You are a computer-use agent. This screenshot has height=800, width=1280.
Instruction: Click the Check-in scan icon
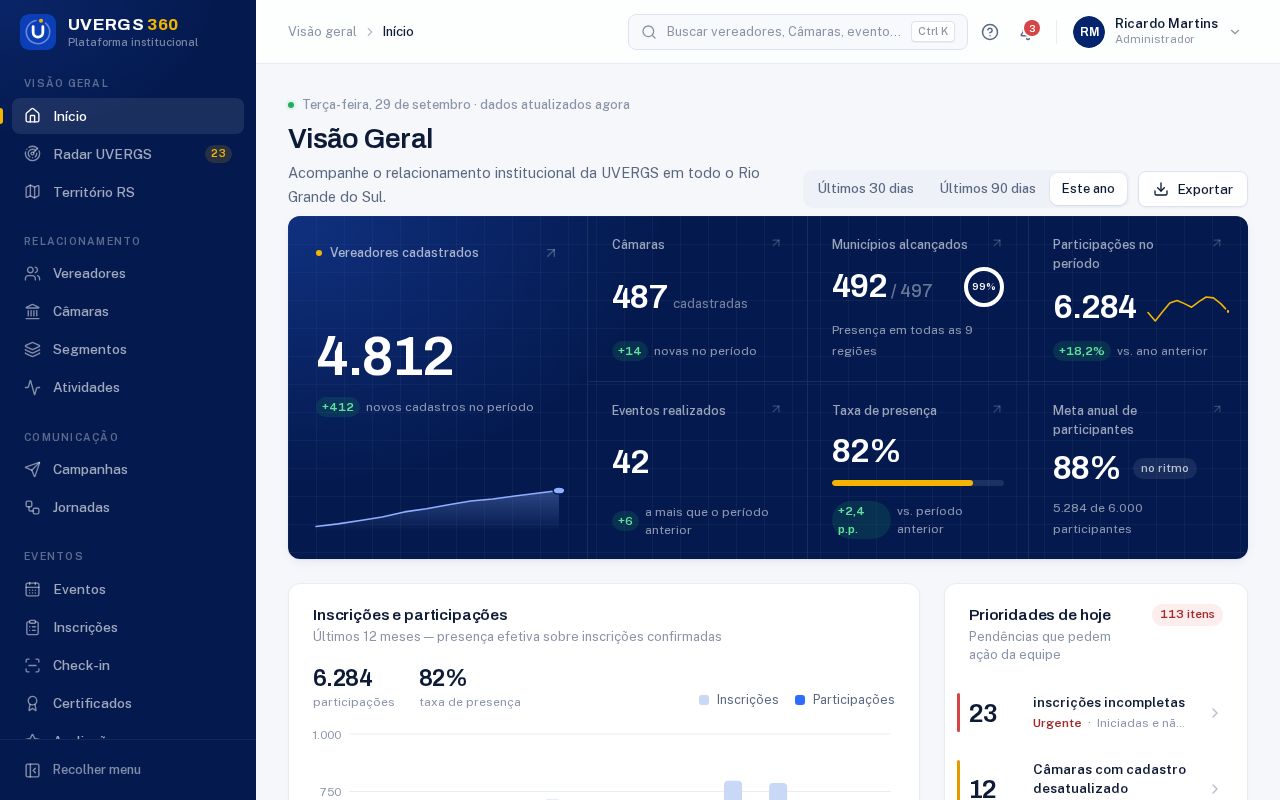click(x=33, y=665)
